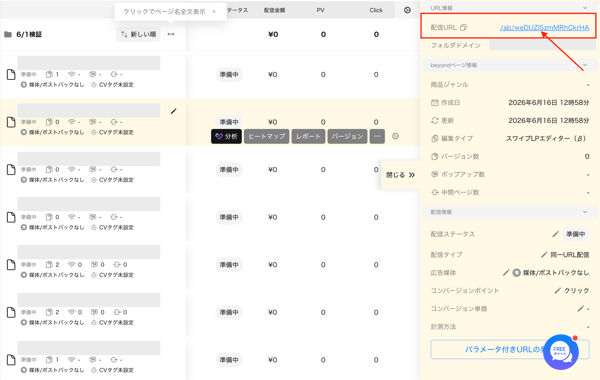Viewport: 600px width, 380px height.
Task: Select the 6/1検証 folder name
Action: click(29, 34)
